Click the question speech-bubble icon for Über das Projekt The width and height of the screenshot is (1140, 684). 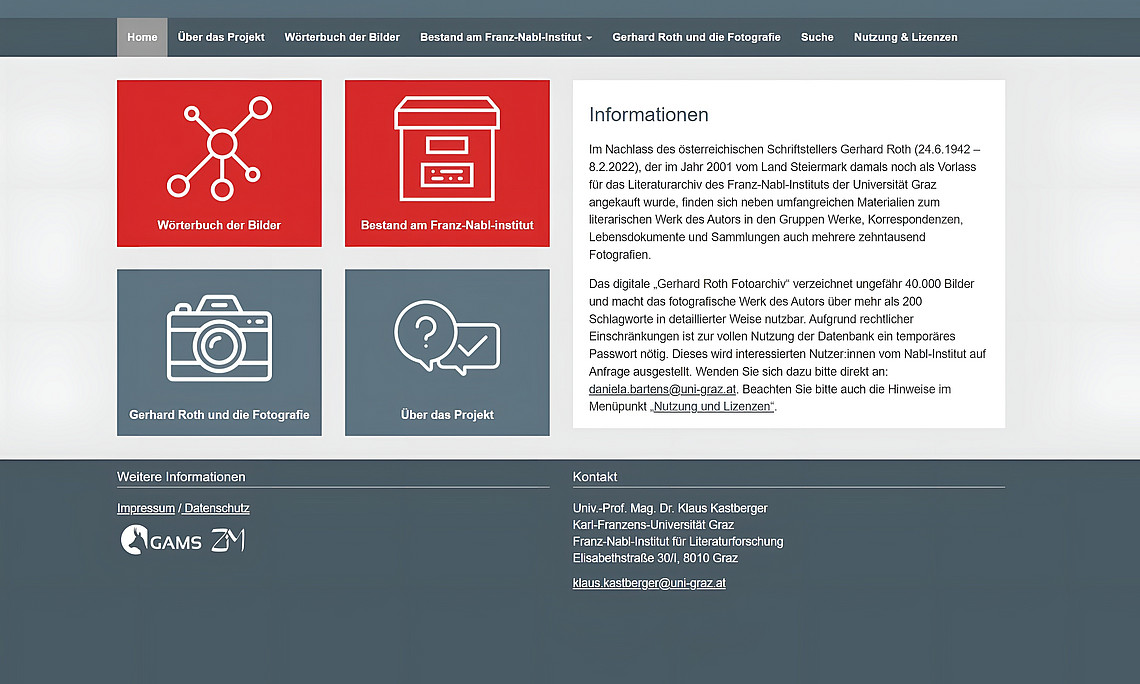(x=447, y=338)
